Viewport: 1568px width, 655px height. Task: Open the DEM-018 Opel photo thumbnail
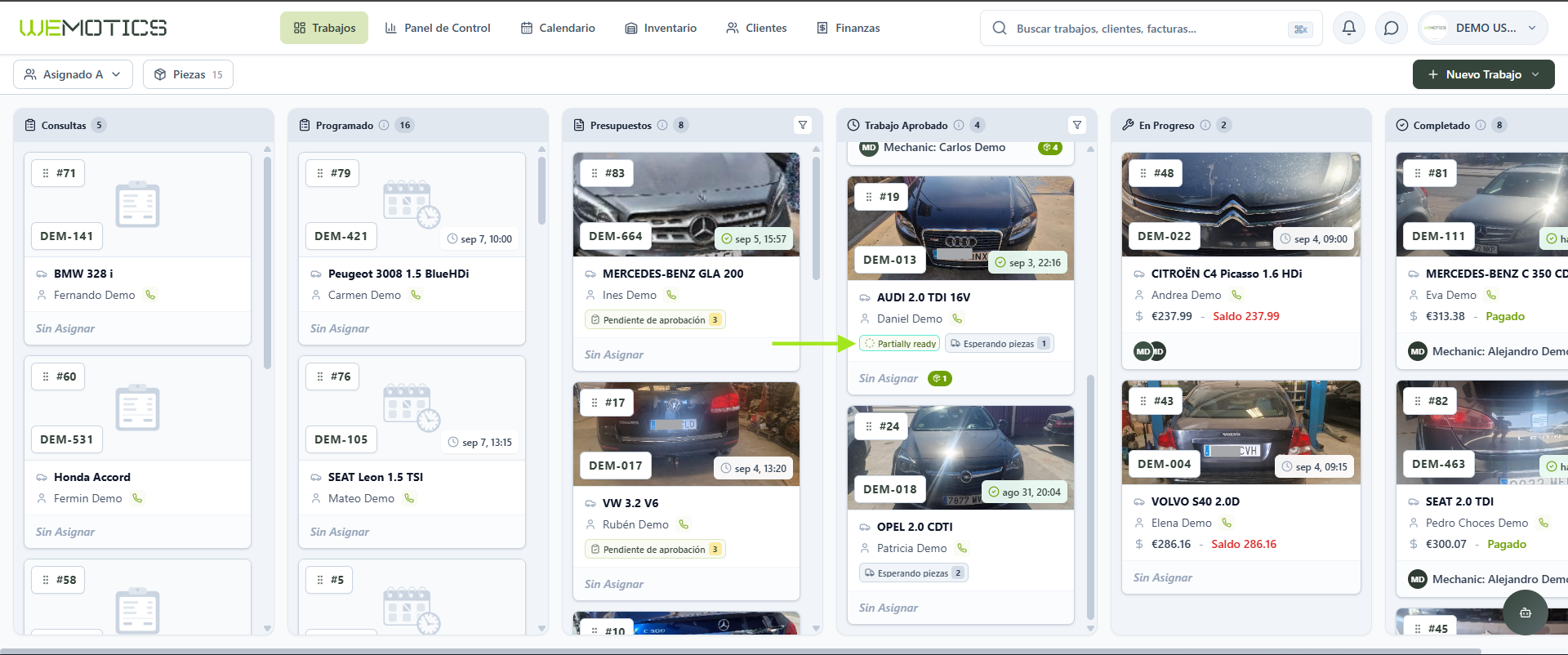[x=960, y=457]
